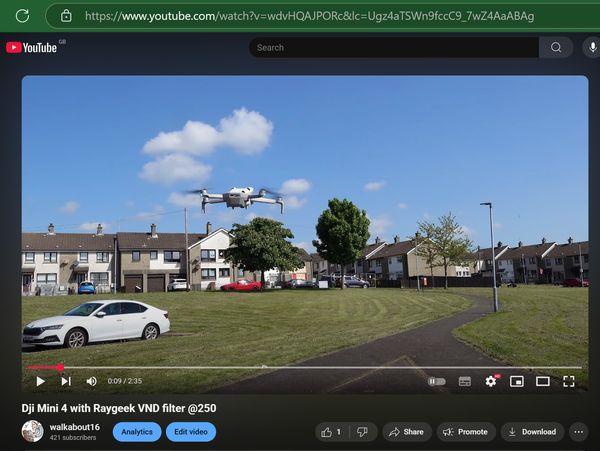Start voice search with the microphone icon
Screen dimensions: 600x451
[x=592, y=47]
